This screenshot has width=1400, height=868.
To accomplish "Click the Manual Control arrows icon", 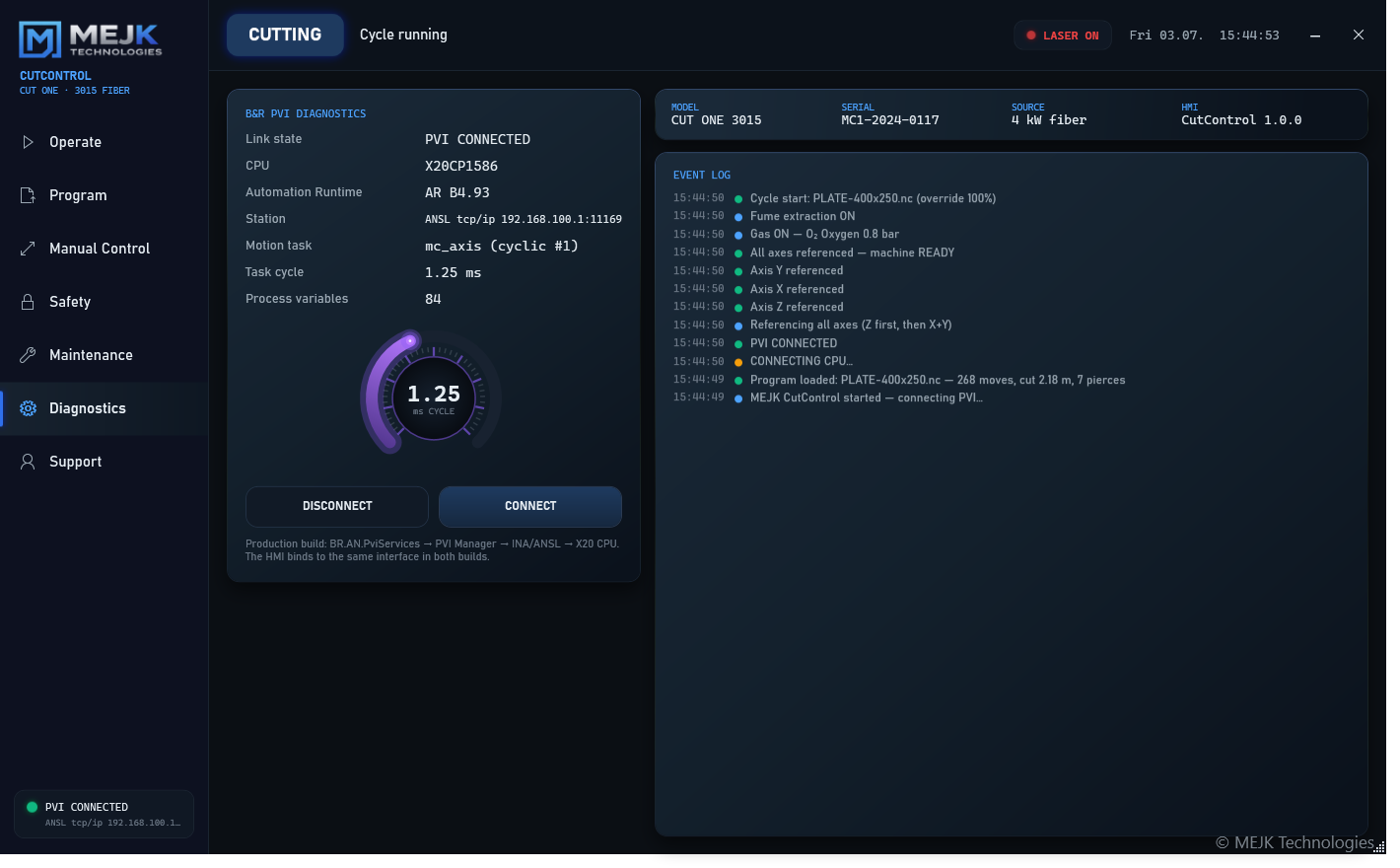I will (x=28, y=249).
